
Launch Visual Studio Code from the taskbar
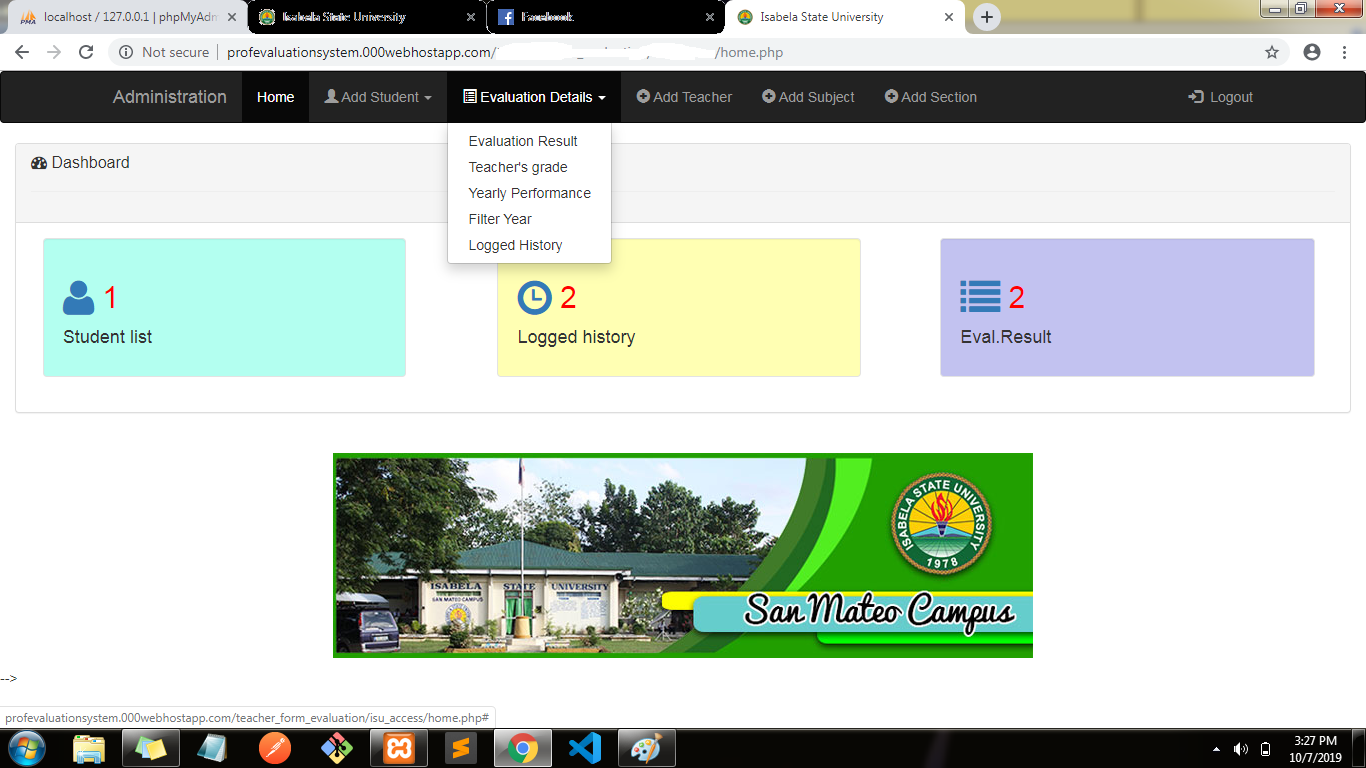click(x=585, y=747)
